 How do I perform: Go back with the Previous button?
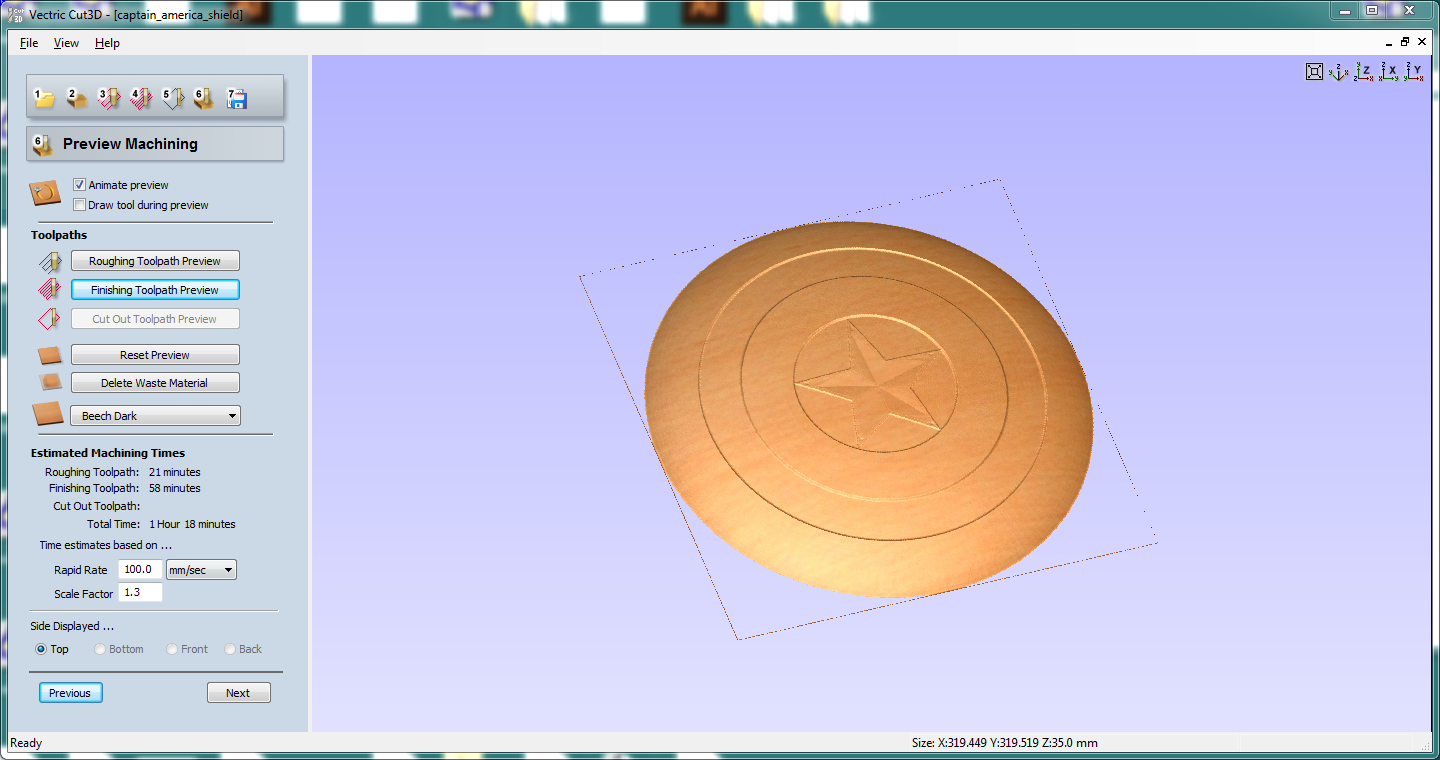point(70,693)
